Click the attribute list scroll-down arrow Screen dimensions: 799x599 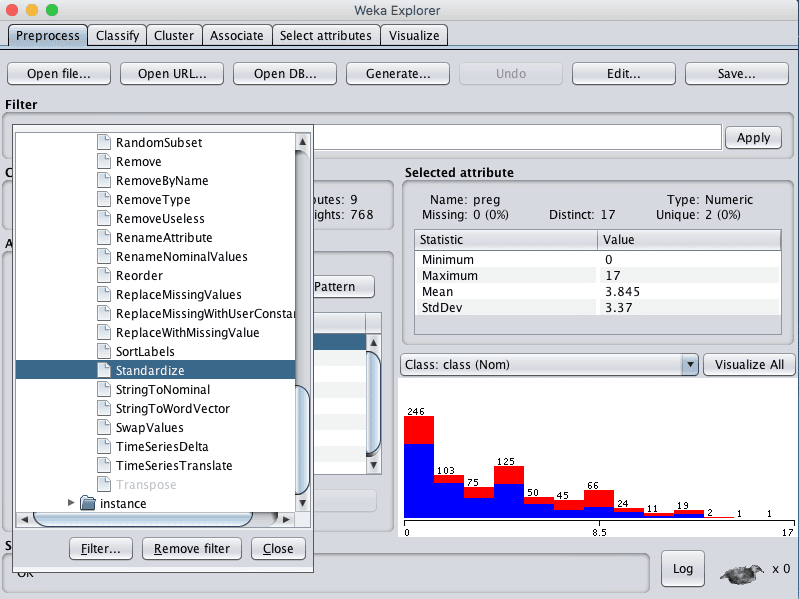point(374,465)
